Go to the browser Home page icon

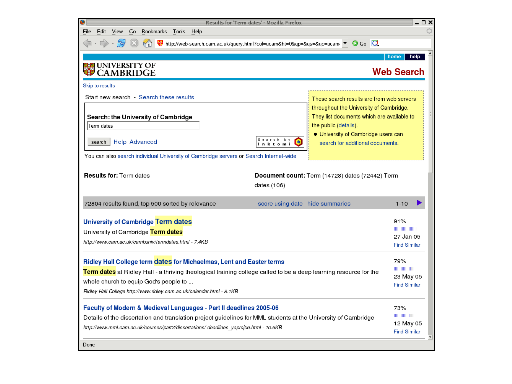(x=147, y=43)
